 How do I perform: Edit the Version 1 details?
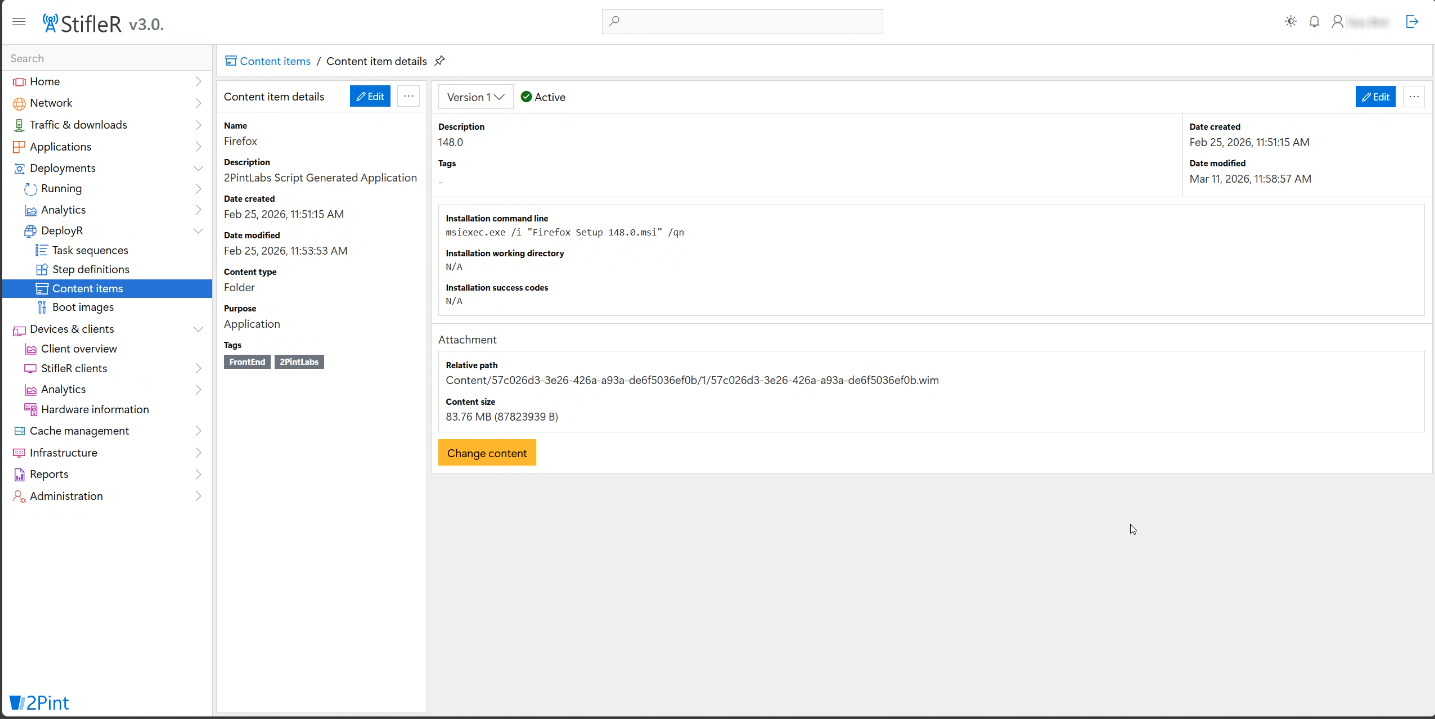pyautogui.click(x=1376, y=97)
